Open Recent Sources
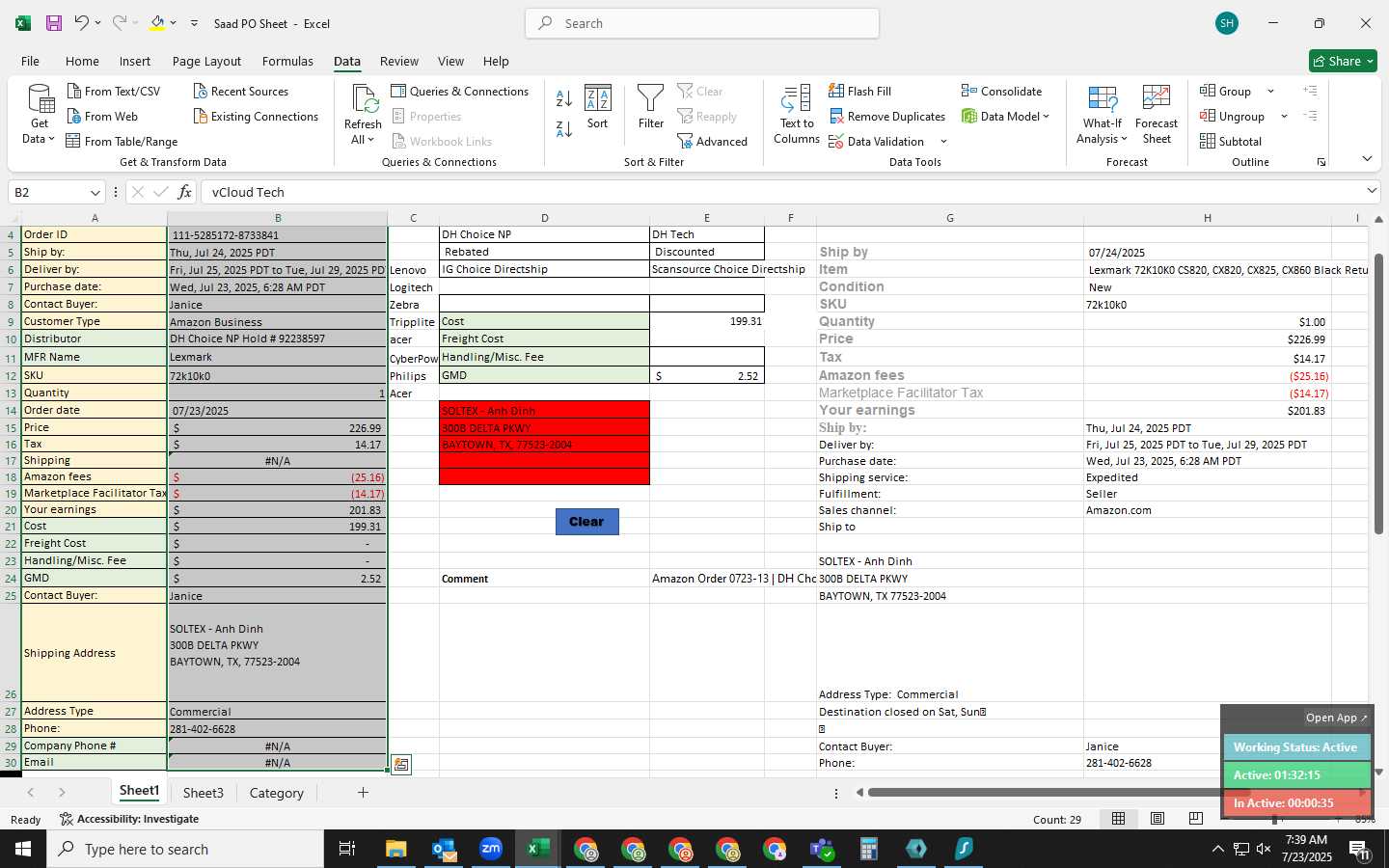Viewport: 1389px width, 868px height. click(241, 92)
